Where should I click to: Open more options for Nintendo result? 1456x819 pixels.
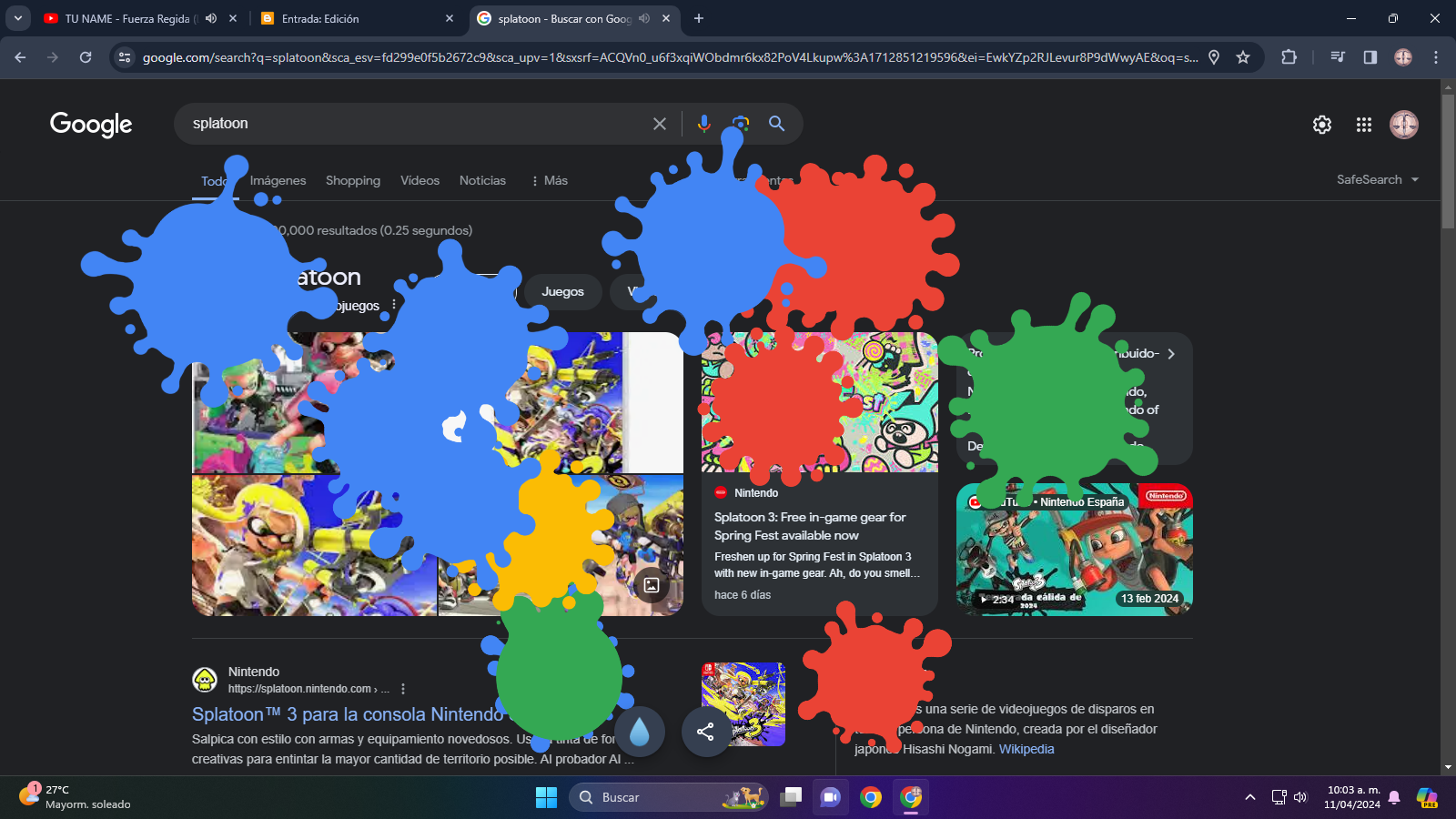coord(403,689)
